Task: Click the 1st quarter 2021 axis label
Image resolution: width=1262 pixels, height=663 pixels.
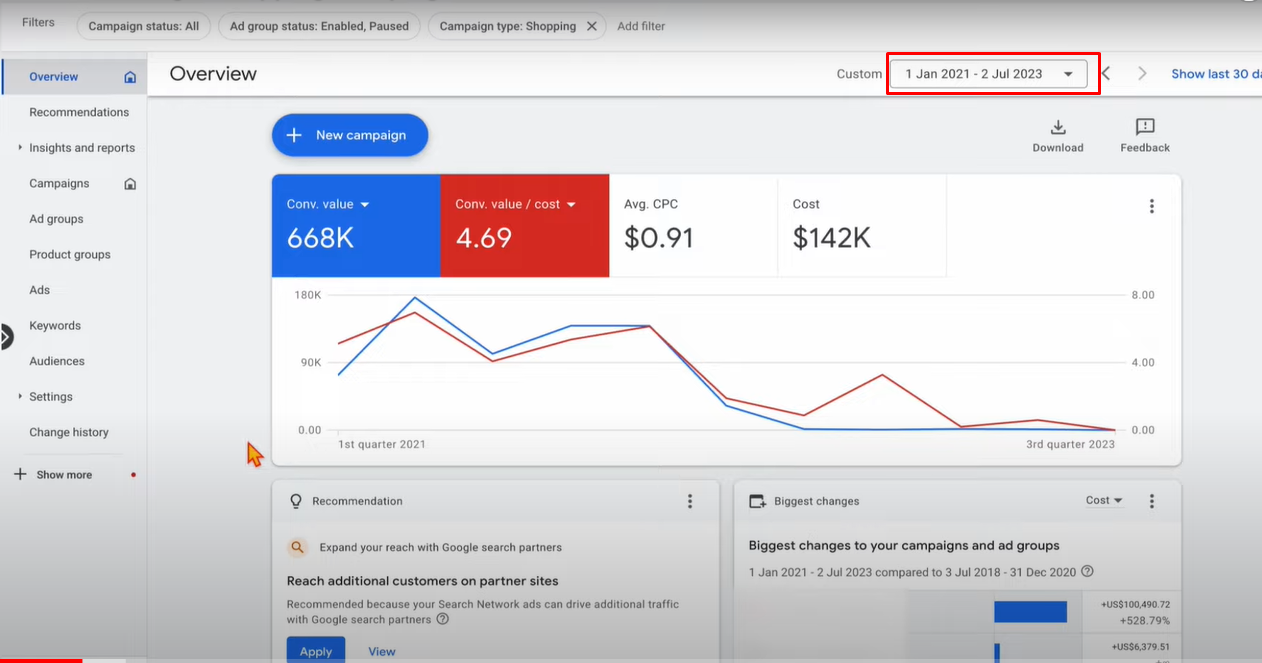Action: pos(382,444)
